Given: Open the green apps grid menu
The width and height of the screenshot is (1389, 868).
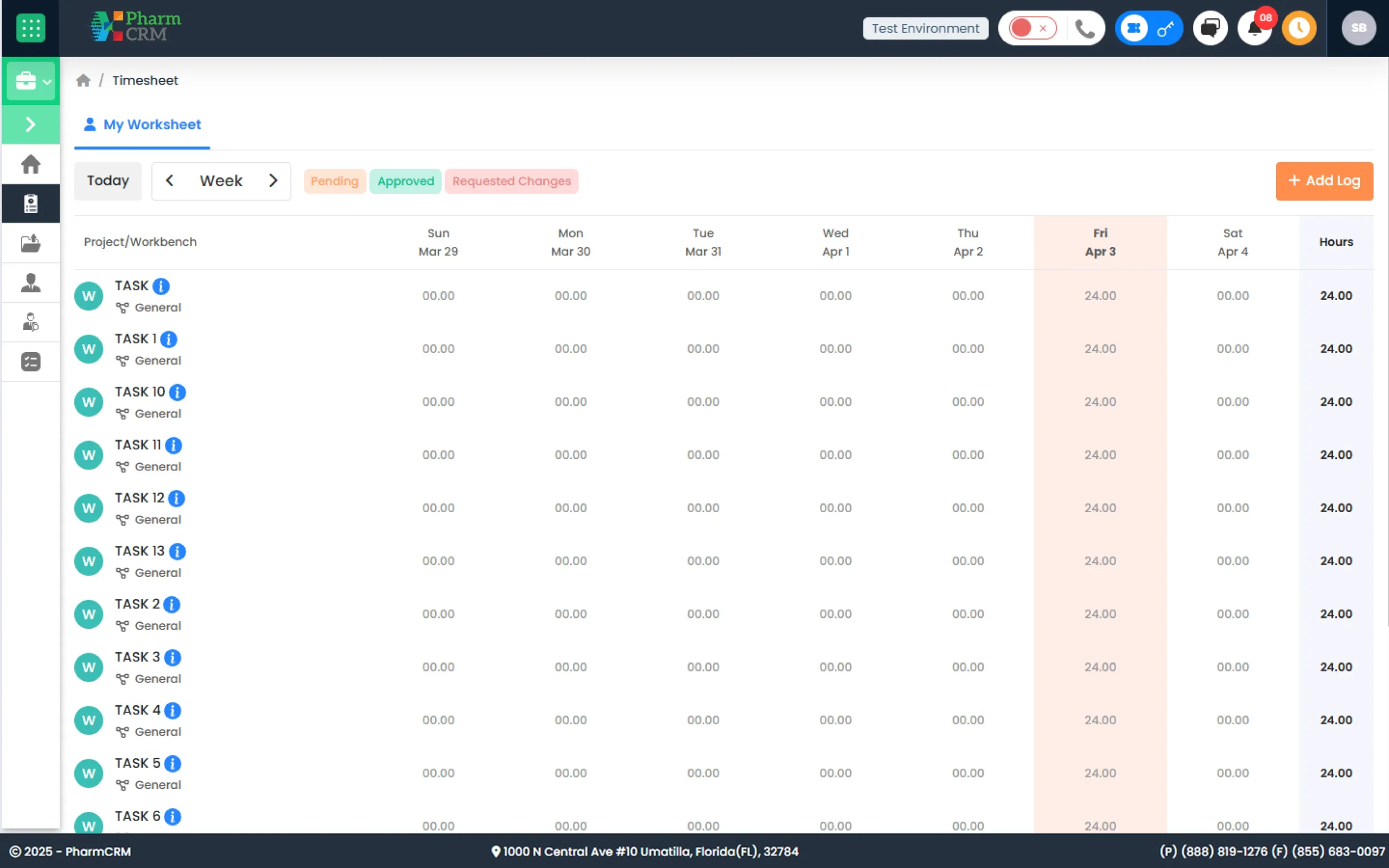Looking at the screenshot, I should click(x=30, y=28).
